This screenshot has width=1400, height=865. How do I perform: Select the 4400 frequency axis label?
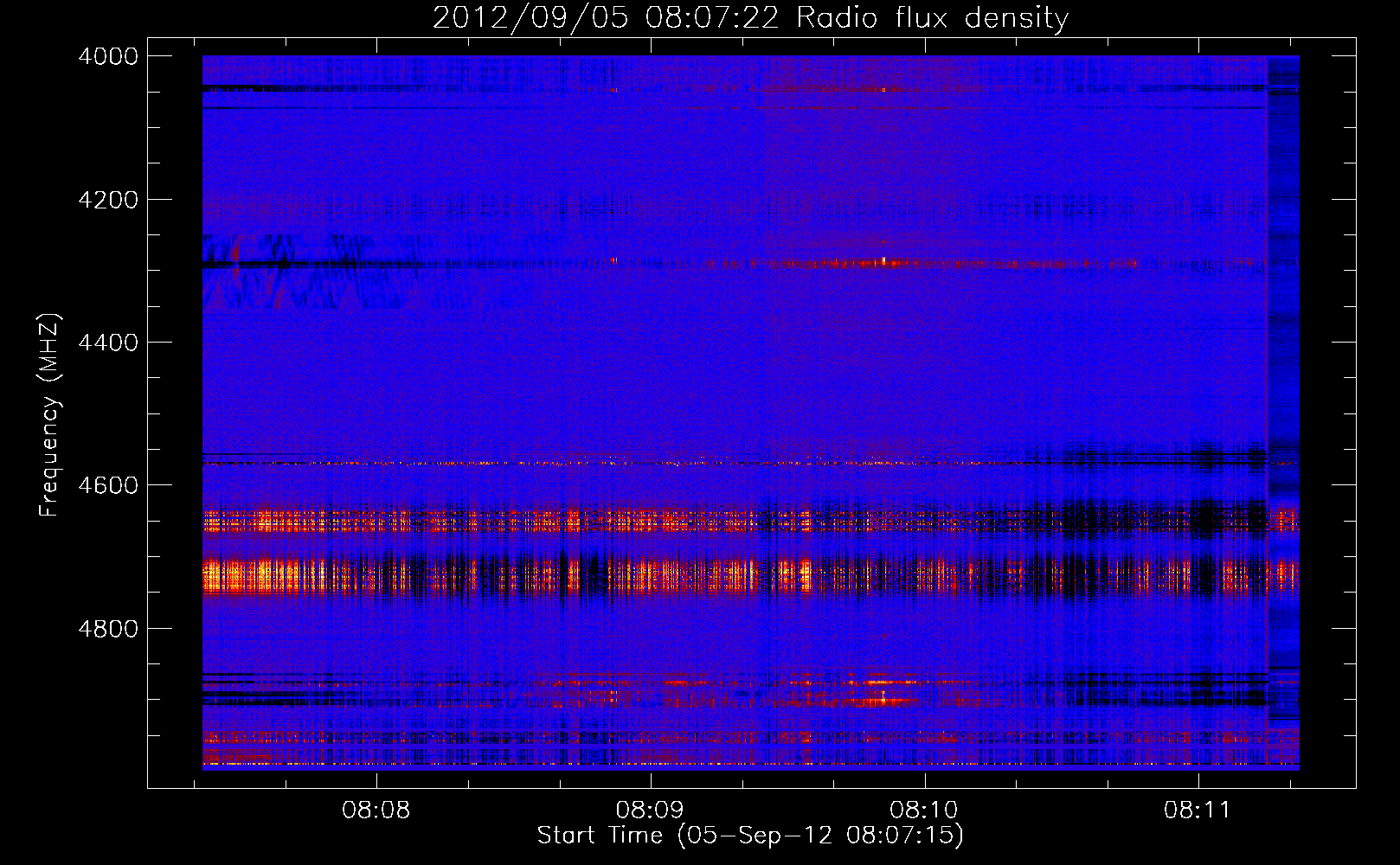pyautogui.click(x=108, y=343)
